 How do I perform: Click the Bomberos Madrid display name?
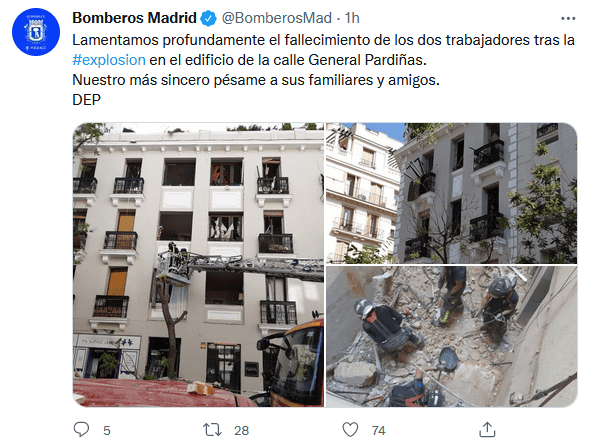(x=134, y=18)
